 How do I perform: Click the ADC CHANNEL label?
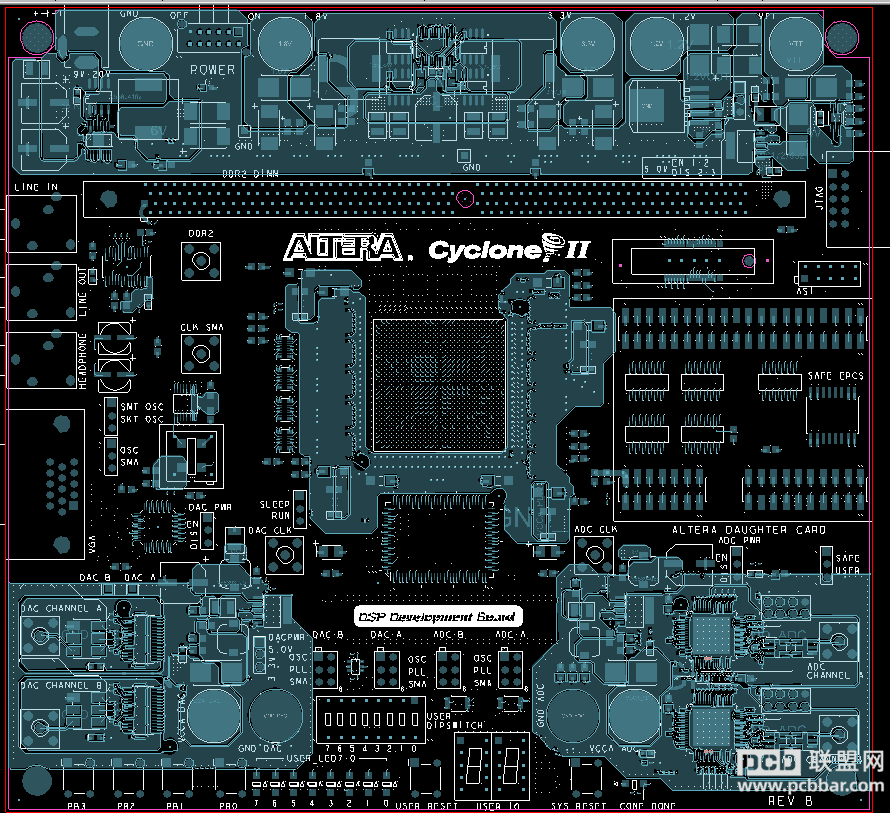pyautogui.click(x=833, y=670)
